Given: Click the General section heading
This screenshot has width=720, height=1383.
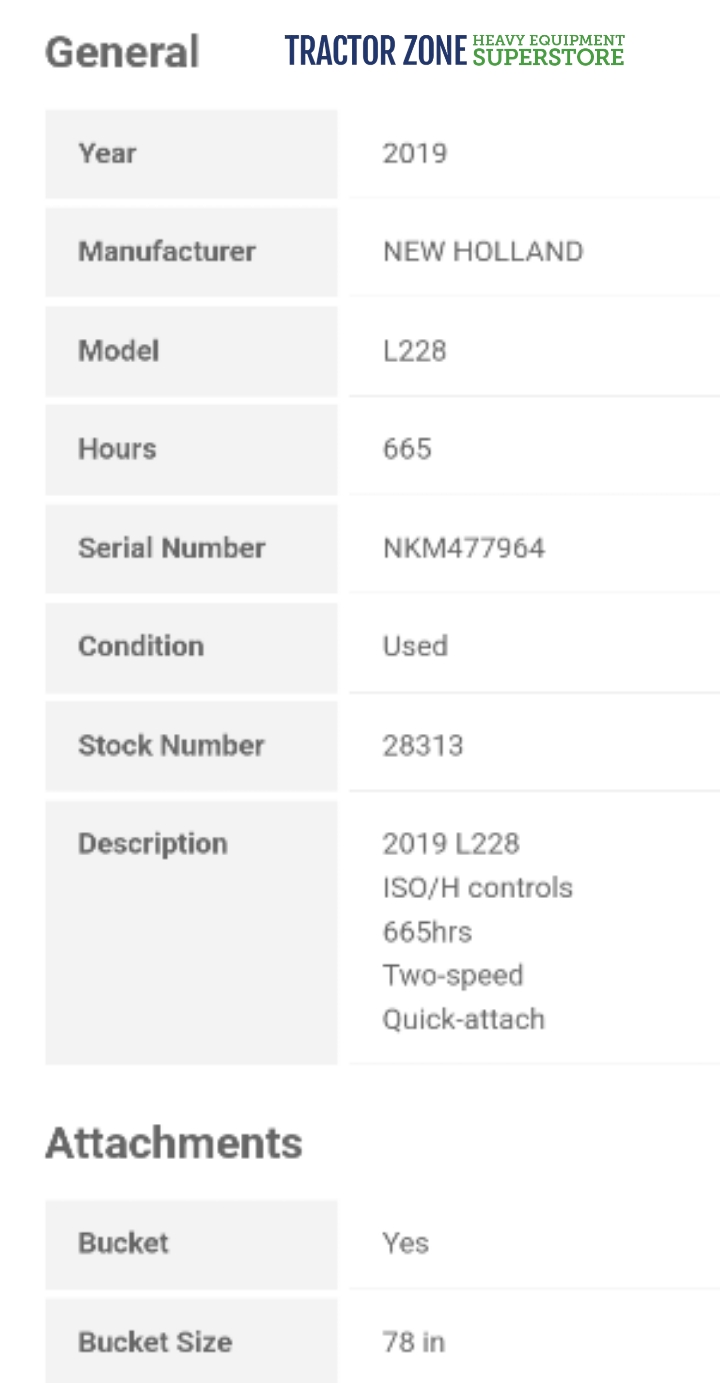Looking at the screenshot, I should [122, 52].
